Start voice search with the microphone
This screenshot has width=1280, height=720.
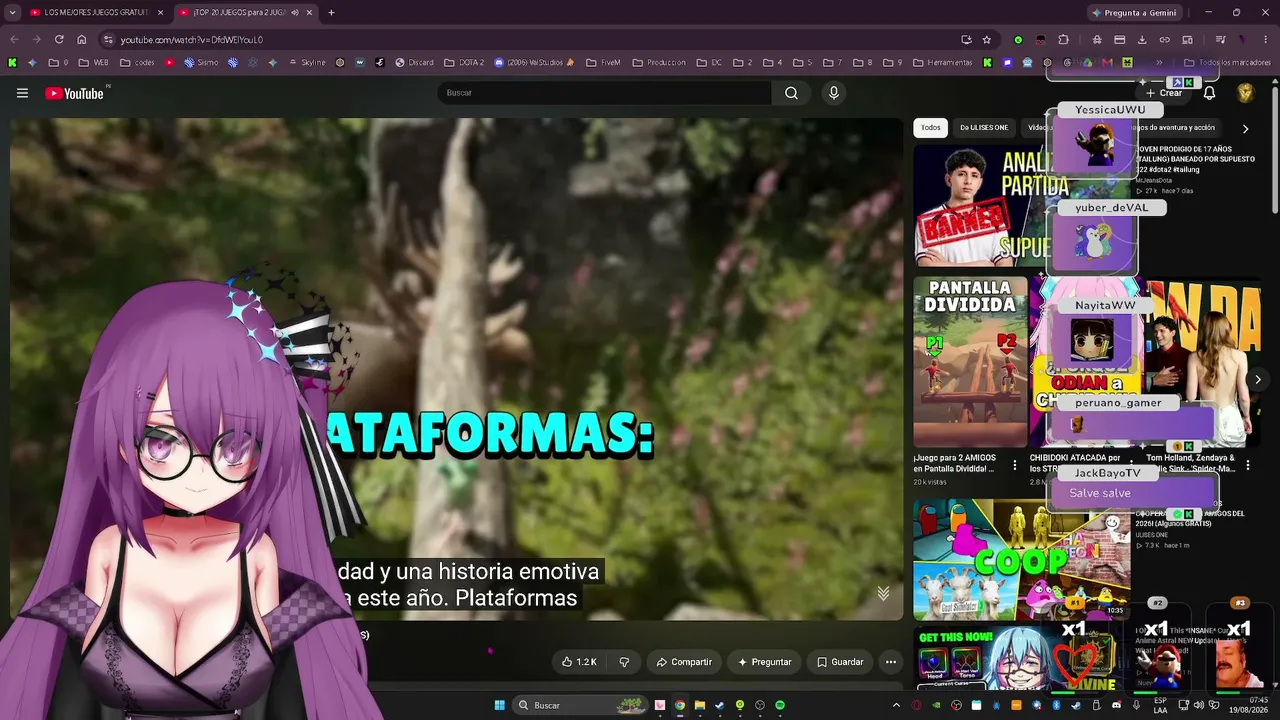tap(834, 93)
